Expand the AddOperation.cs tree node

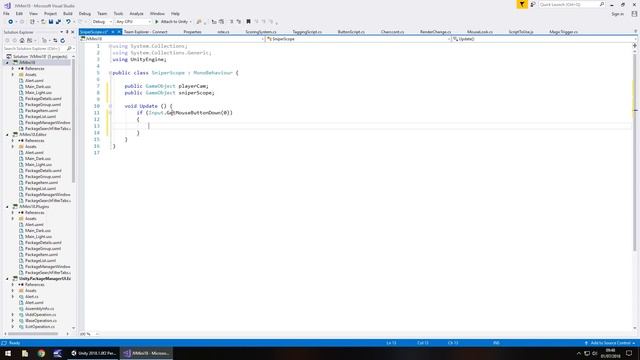click(13, 315)
